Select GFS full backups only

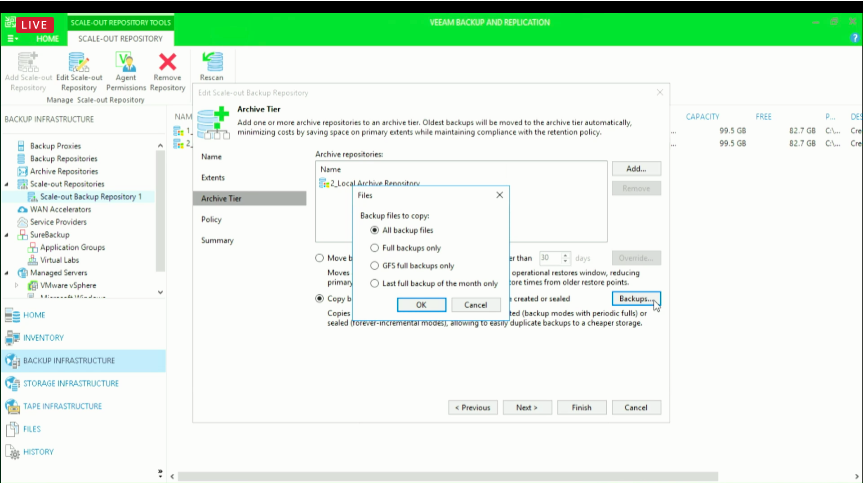click(374, 266)
